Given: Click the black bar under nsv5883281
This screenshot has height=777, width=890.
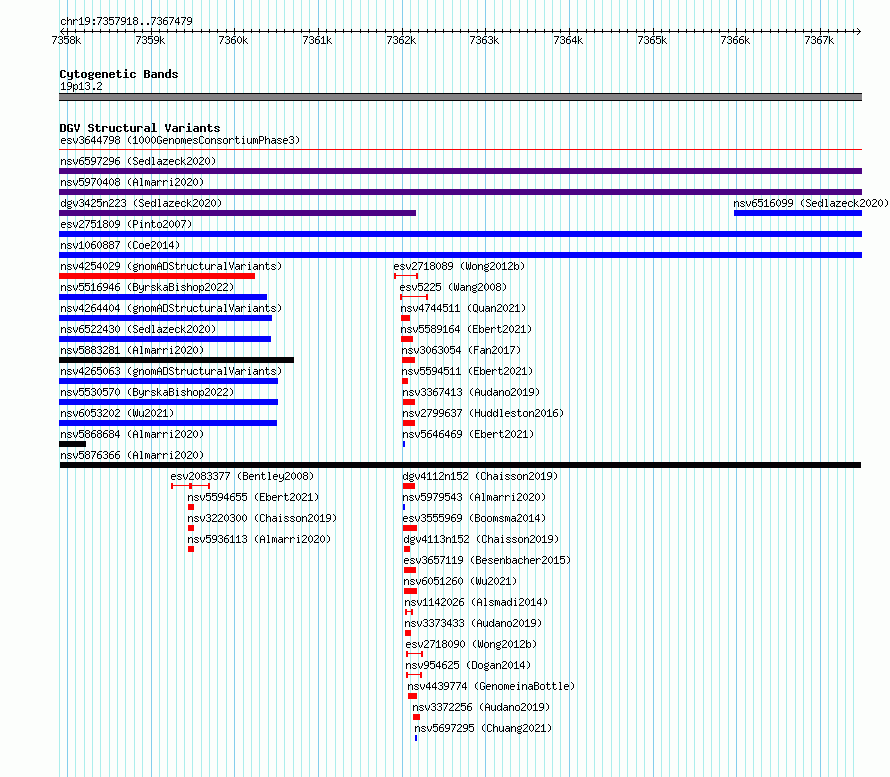Looking at the screenshot, I should coord(177,360).
